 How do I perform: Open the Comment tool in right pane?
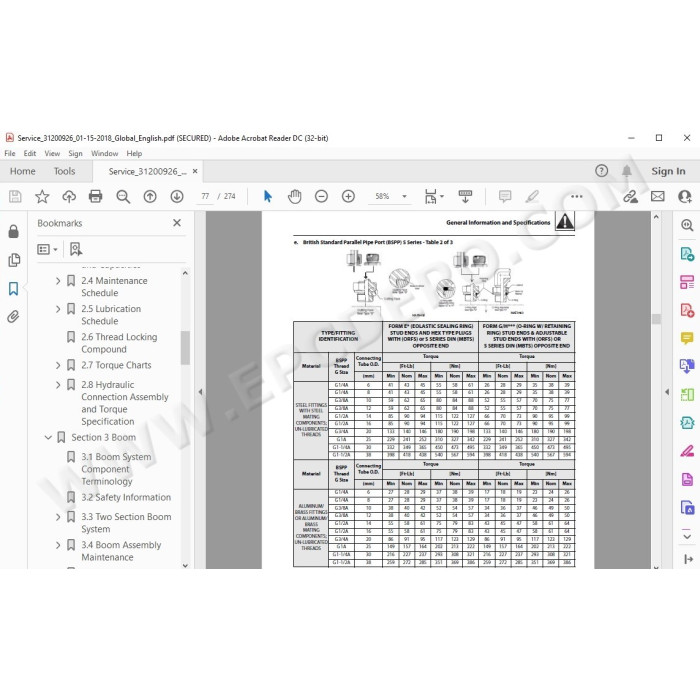(687, 338)
